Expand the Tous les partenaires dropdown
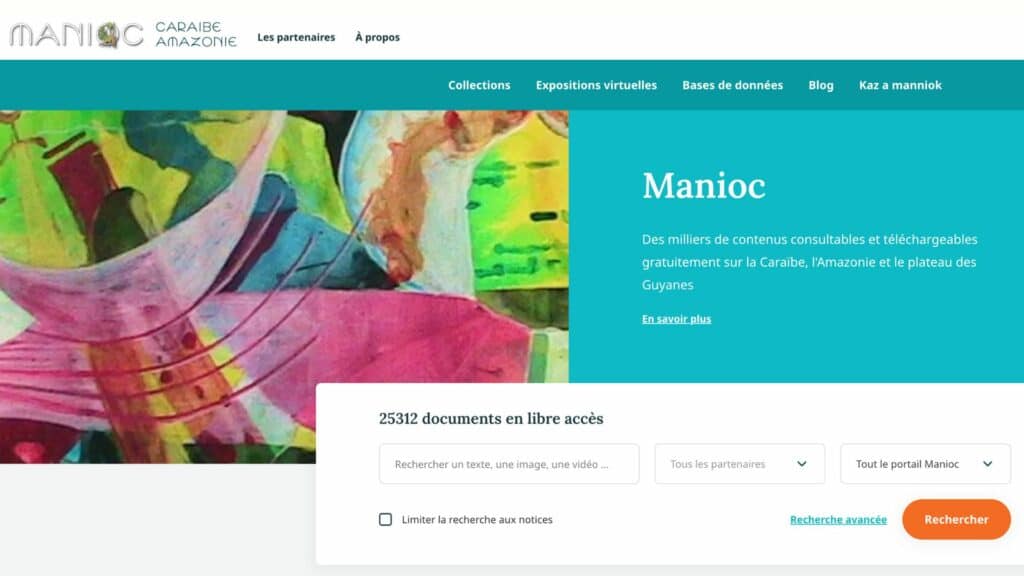1024x576 pixels. click(x=740, y=464)
